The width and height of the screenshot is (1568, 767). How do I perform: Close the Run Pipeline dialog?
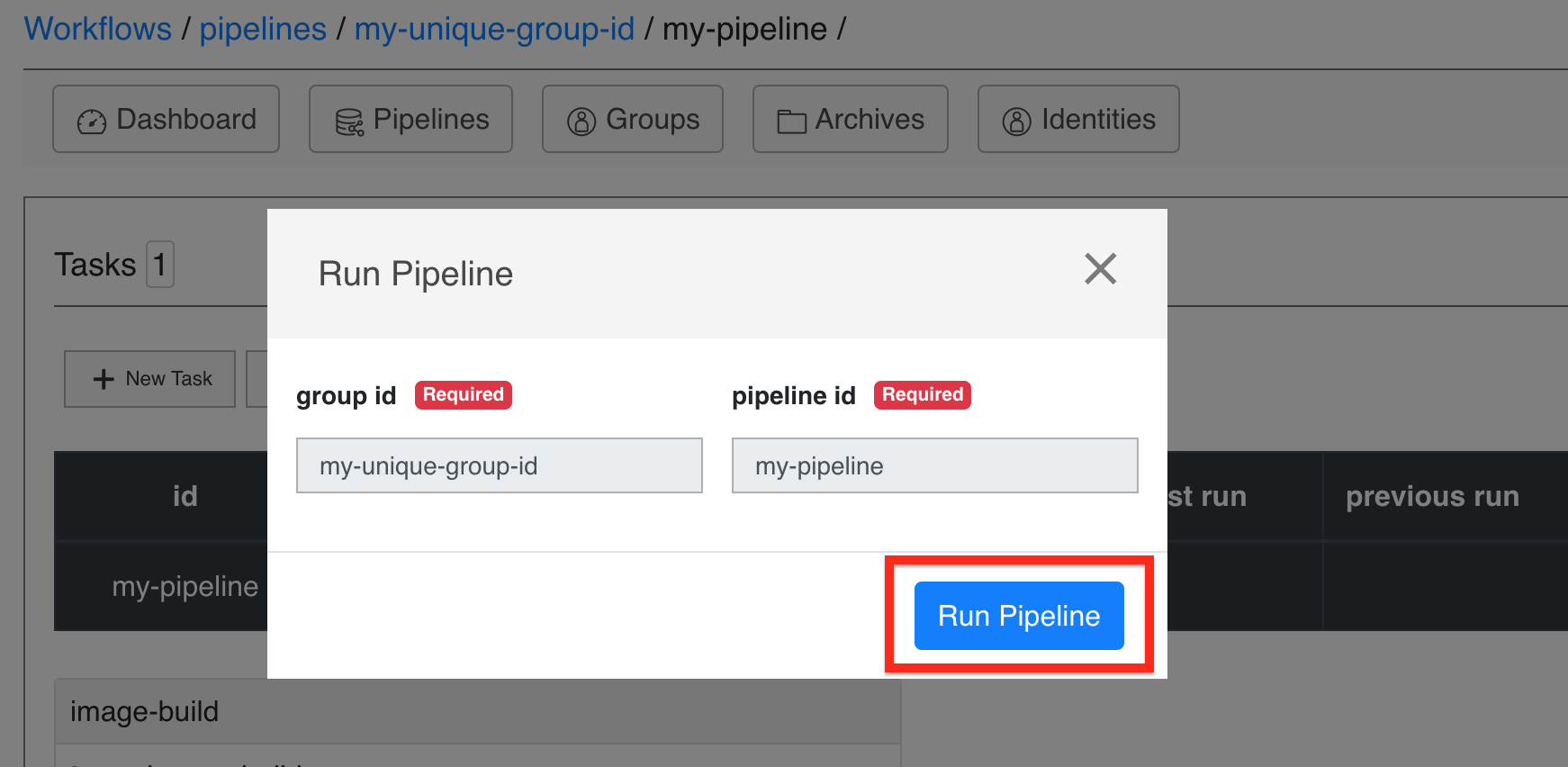coord(1100,268)
